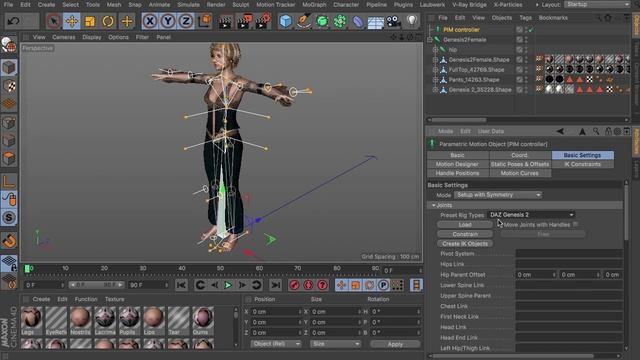Open the Layout Startup dropdown

click(598, 4)
